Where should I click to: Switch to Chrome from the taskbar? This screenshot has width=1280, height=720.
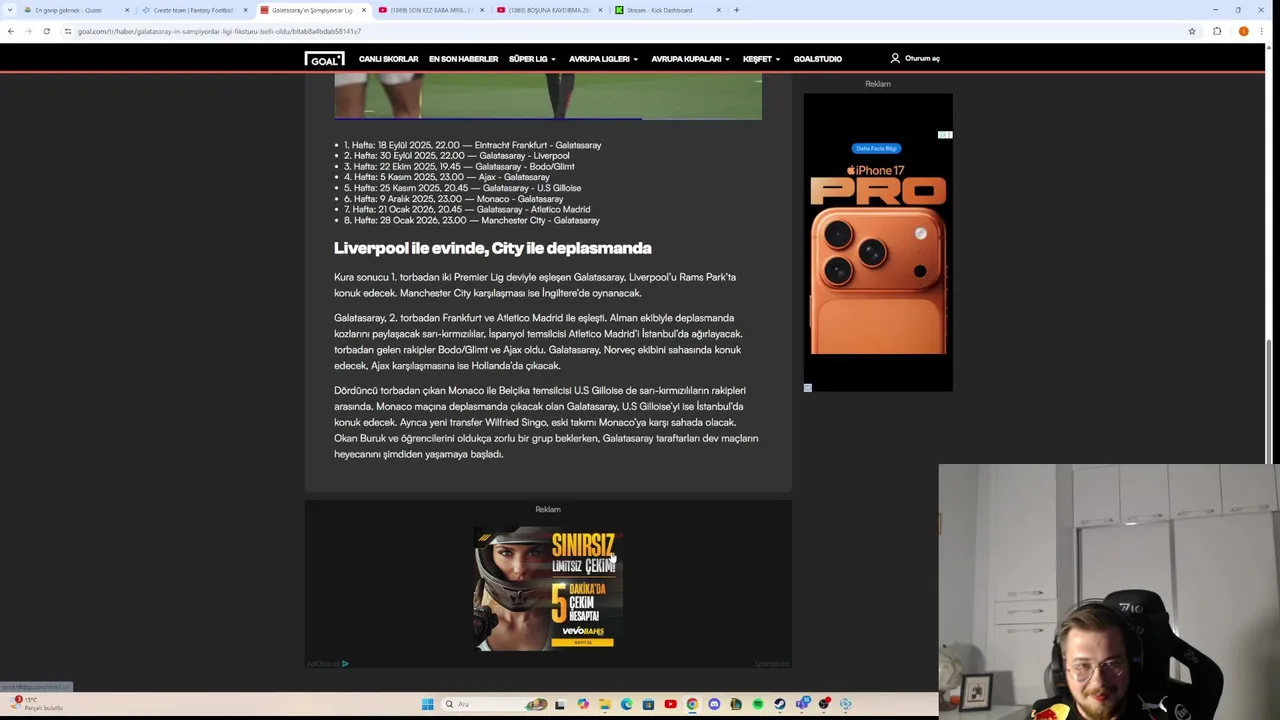click(x=692, y=704)
